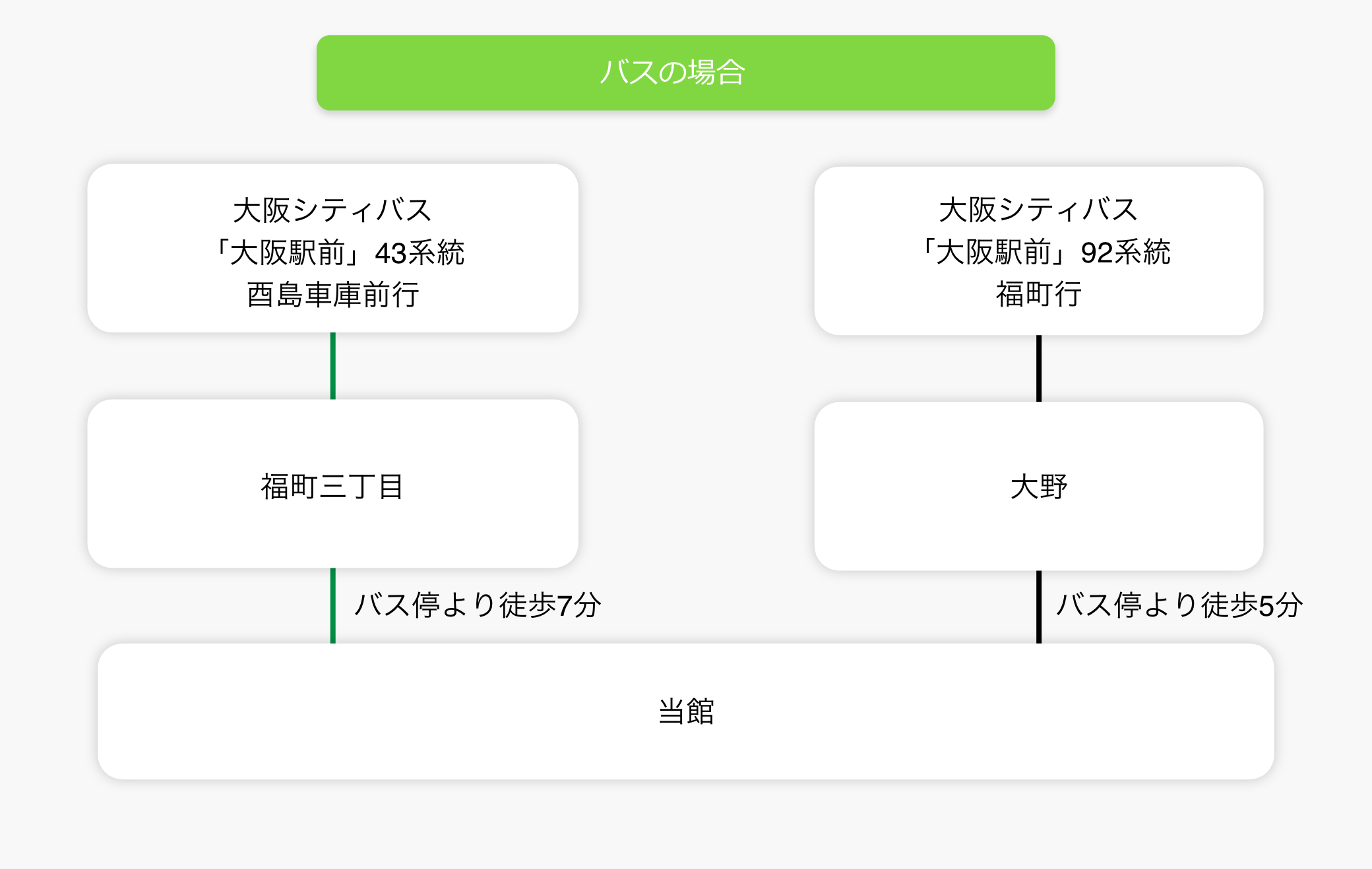Select the 当館 destination box

click(685, 711)
